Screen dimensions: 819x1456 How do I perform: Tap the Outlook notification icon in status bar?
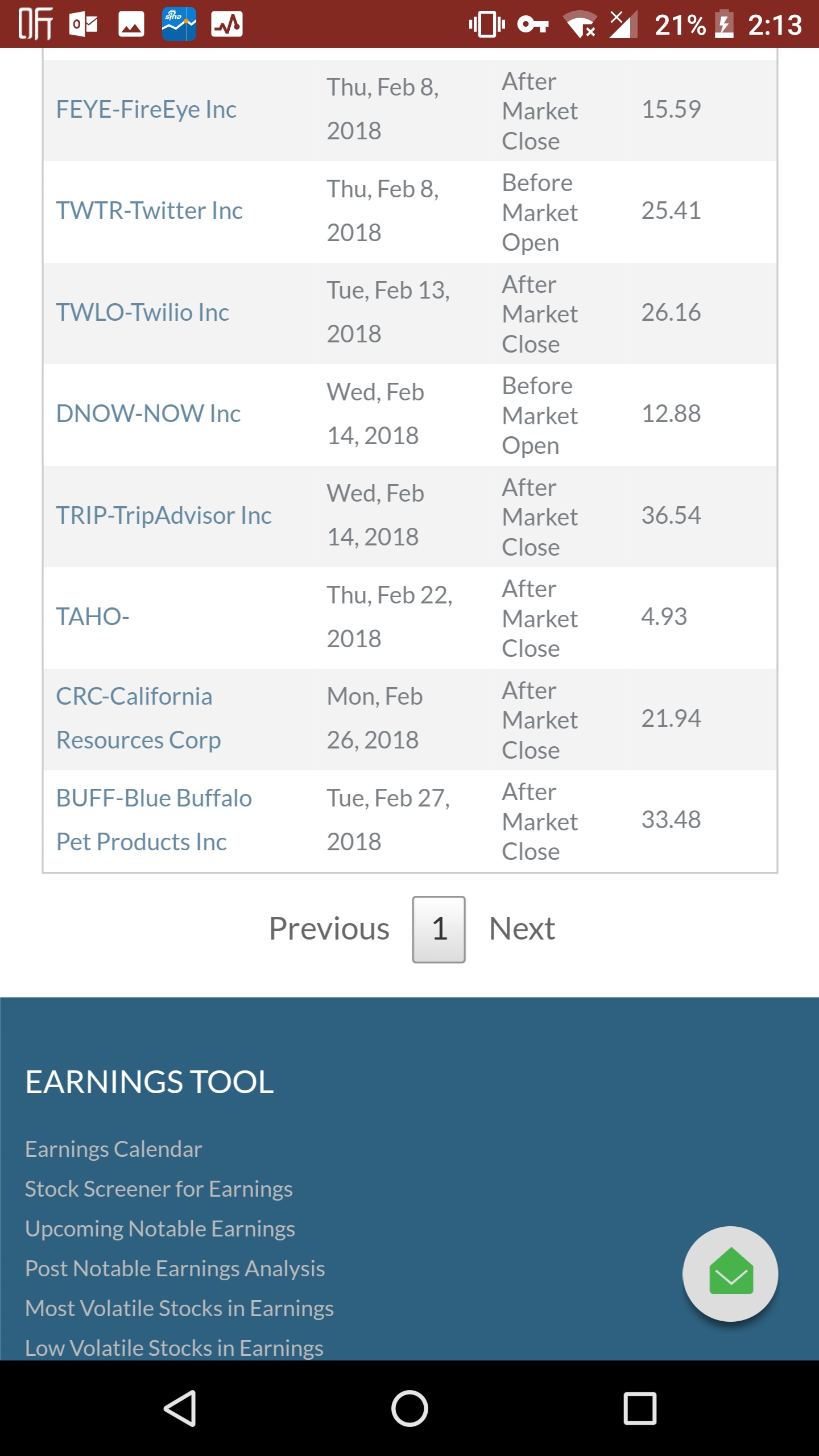[83, 24]
